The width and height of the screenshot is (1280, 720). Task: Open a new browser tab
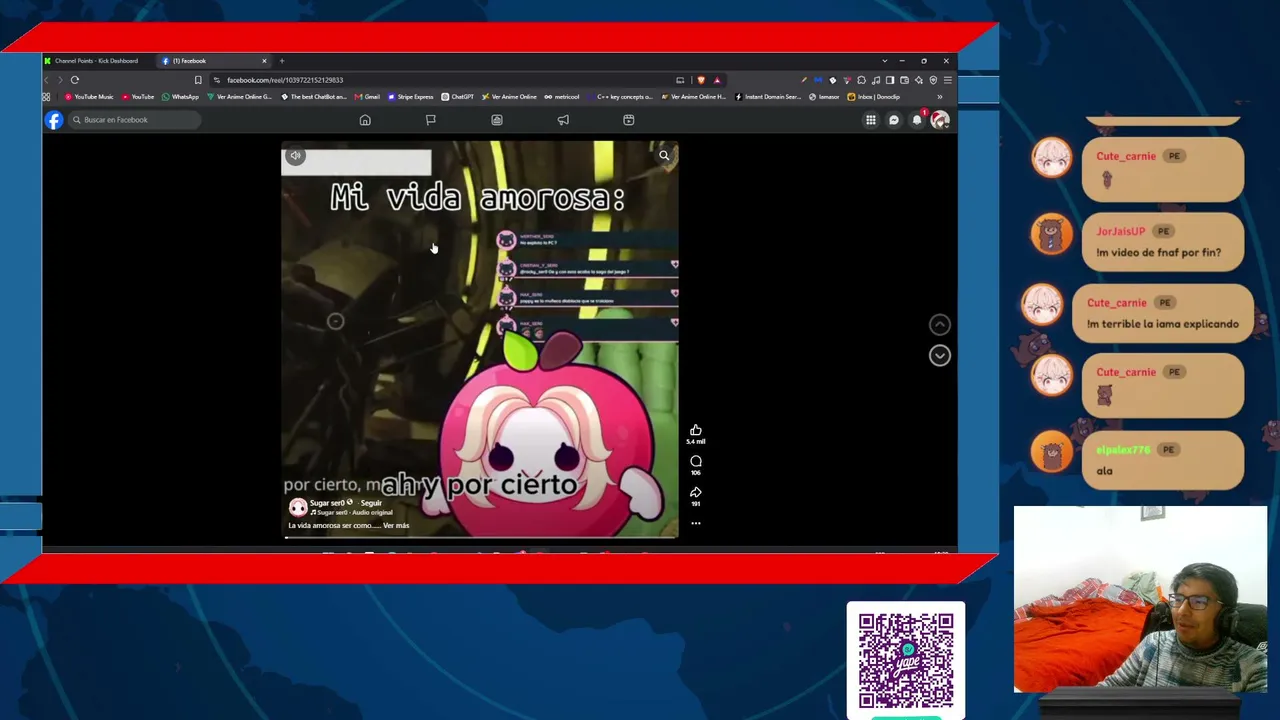click(282, 61)
